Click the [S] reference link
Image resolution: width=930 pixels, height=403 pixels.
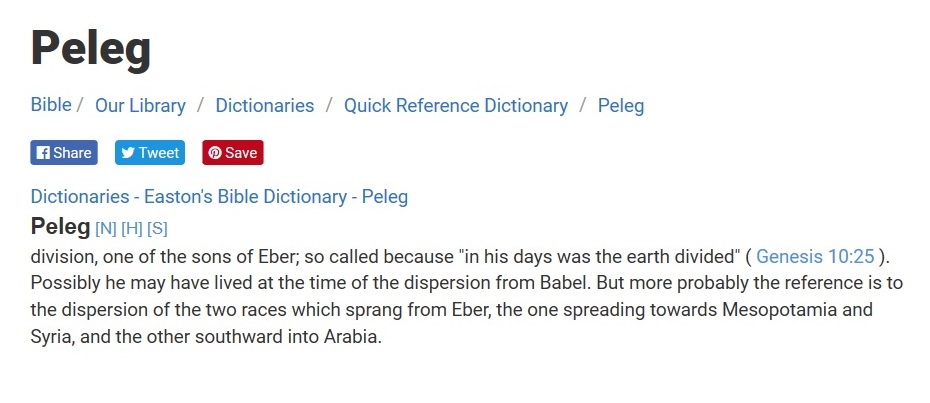157,228
